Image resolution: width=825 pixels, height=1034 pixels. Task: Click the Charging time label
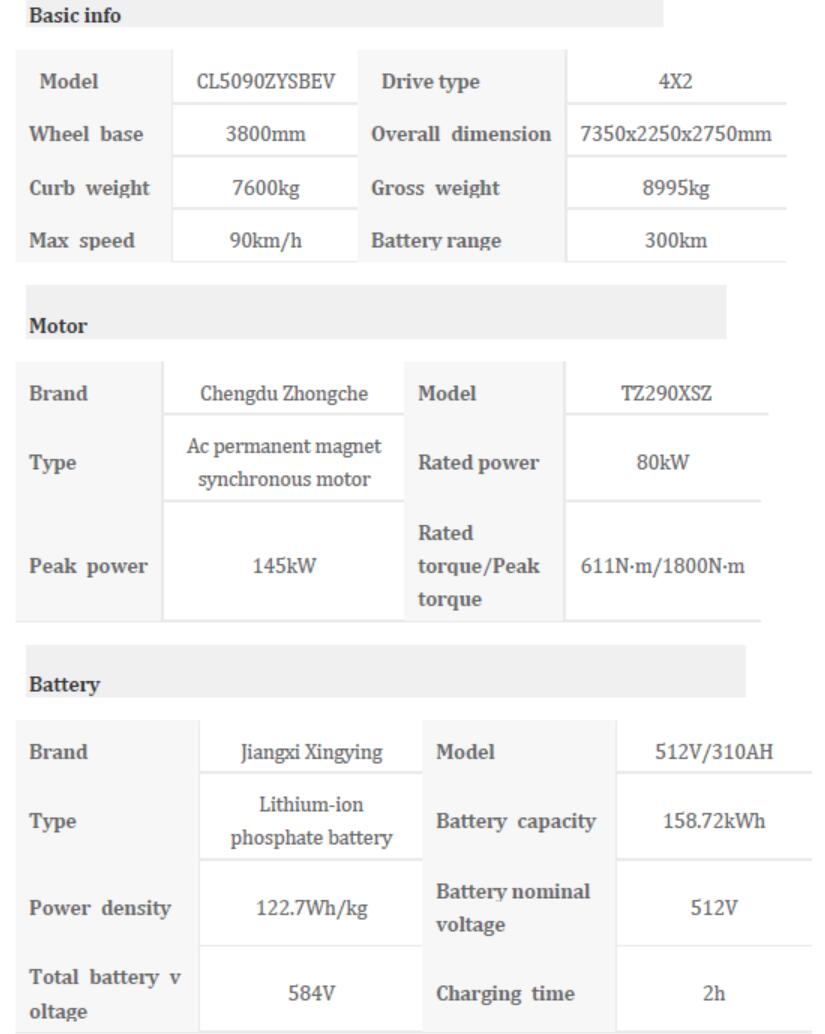pyautogui.click(x=505, y=994)
